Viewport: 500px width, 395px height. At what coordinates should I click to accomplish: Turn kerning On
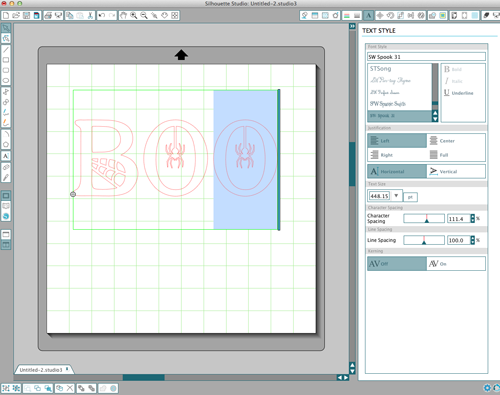click(x=456, y=263)
